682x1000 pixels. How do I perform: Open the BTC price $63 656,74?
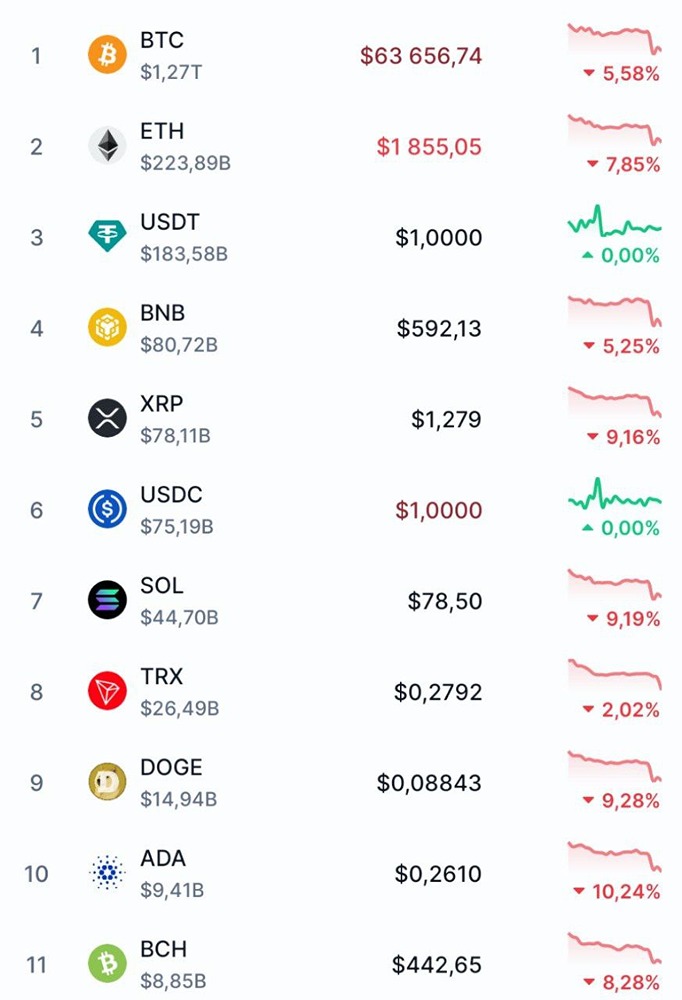click(421, 56)
